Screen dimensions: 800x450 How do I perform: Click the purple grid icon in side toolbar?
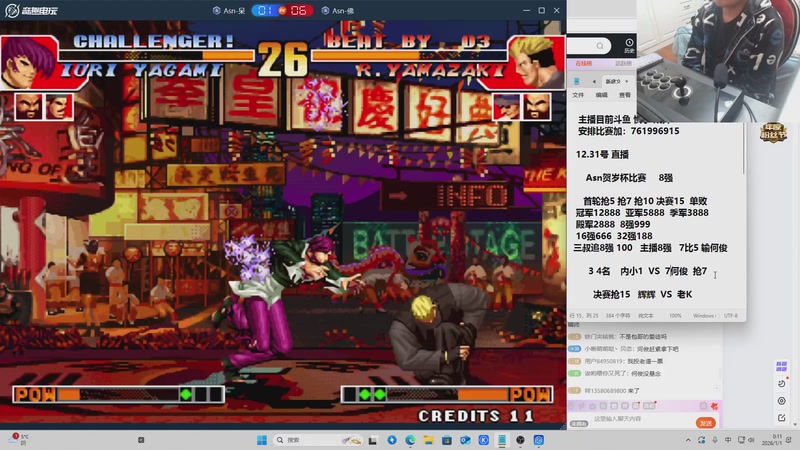point(781,366)
